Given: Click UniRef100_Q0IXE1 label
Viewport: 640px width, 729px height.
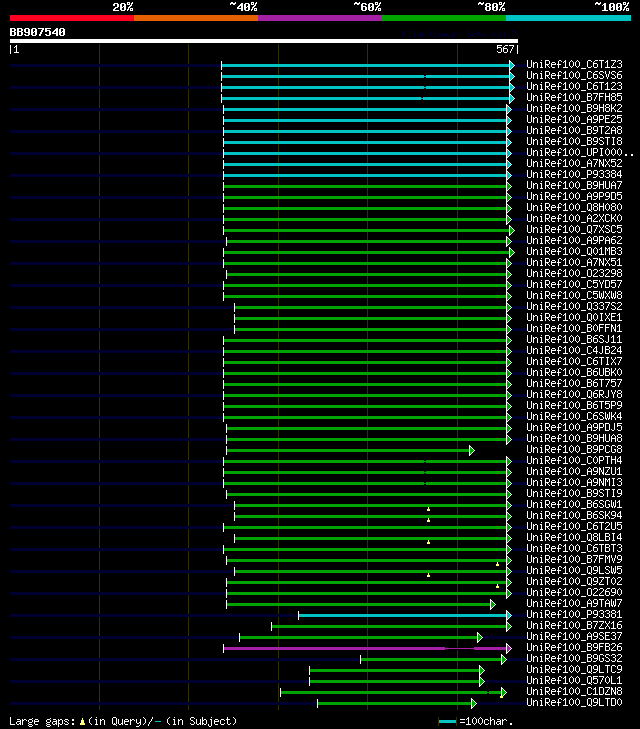Looking at the screenshot, I should coord(574,318).
